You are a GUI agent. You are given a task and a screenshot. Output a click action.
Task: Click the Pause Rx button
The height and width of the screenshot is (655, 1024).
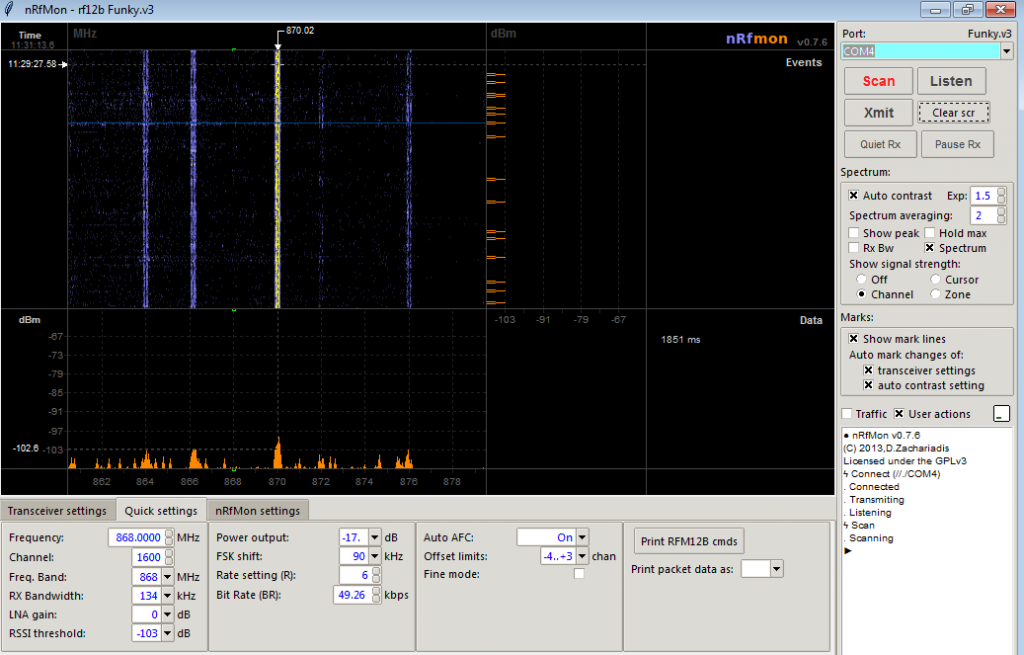[957, 144]
